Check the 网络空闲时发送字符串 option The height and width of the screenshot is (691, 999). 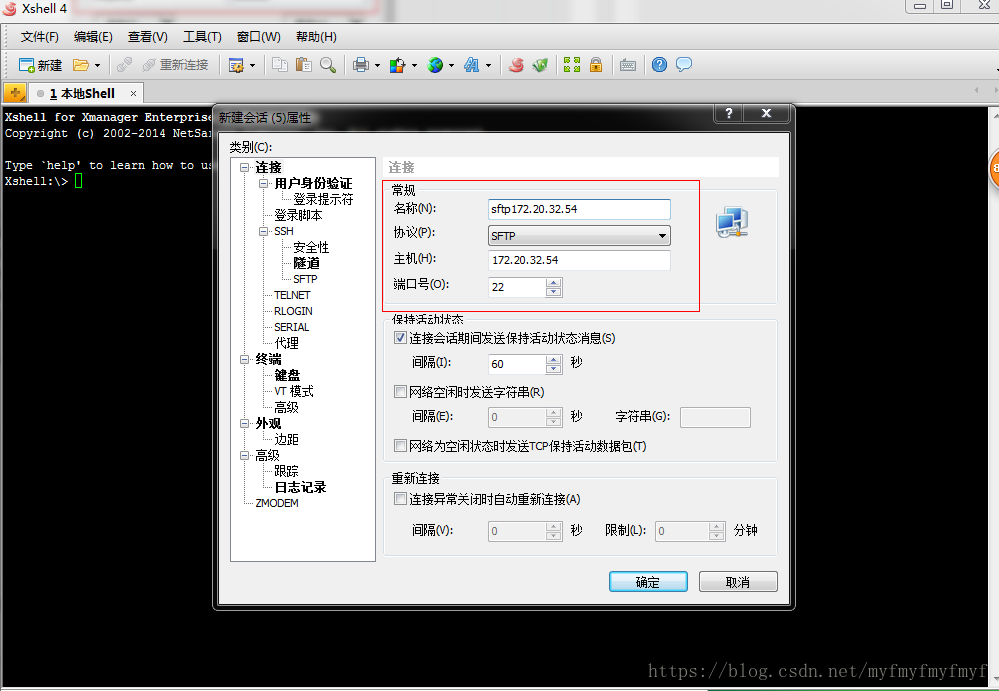(x=400, y=391)
